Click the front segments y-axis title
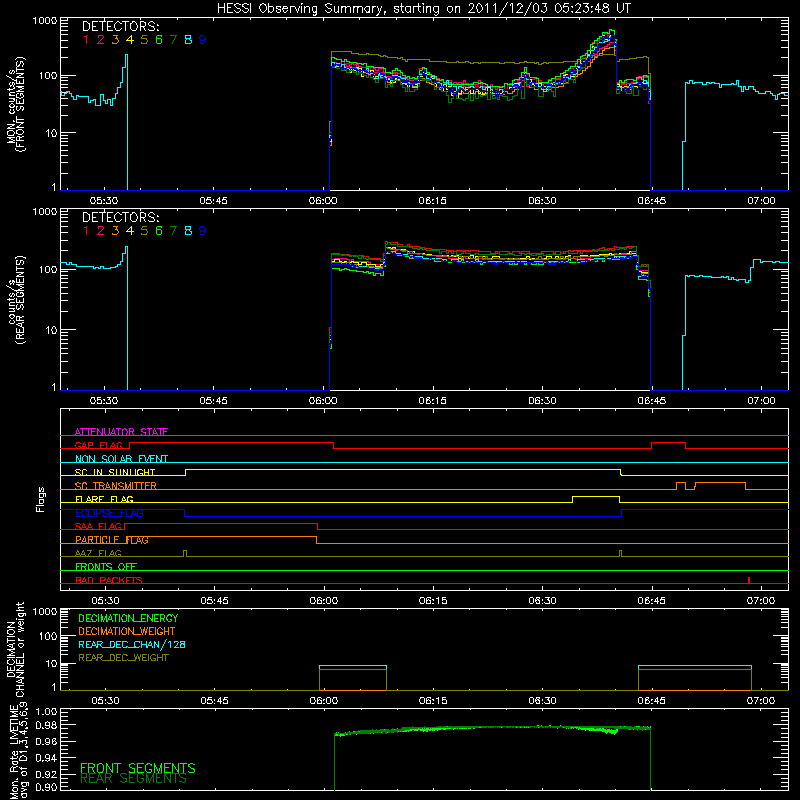This screenshot has width=800, height=800. pos(16,104)
